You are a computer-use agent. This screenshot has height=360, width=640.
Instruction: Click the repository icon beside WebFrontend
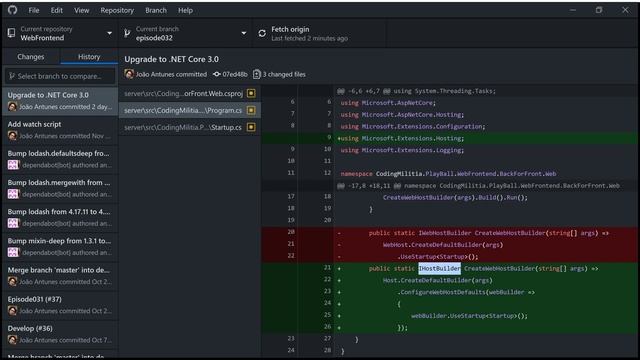(11, 33)
